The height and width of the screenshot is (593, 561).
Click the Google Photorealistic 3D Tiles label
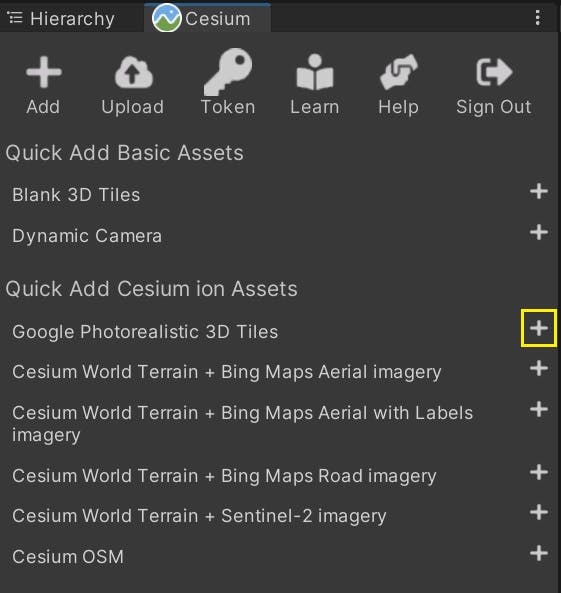tap(145, 332)
